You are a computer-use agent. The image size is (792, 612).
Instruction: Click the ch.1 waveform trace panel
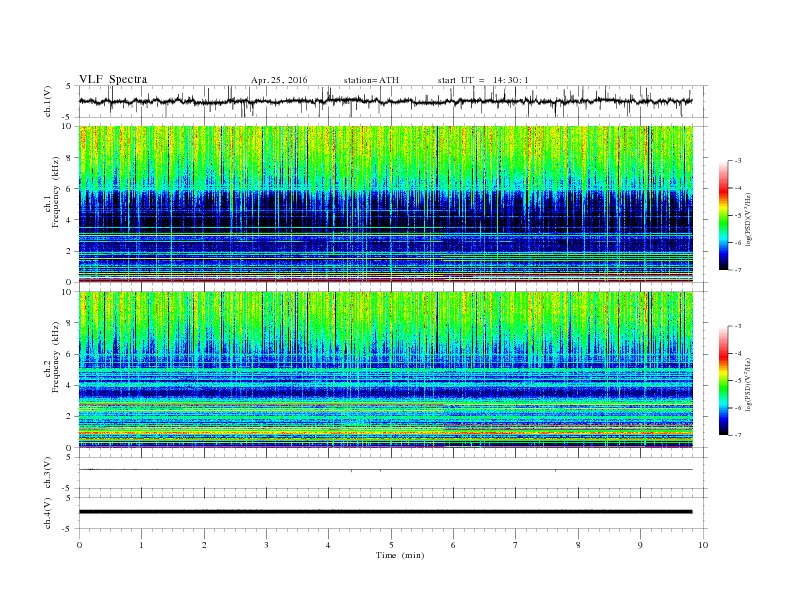tap(393, 101)
